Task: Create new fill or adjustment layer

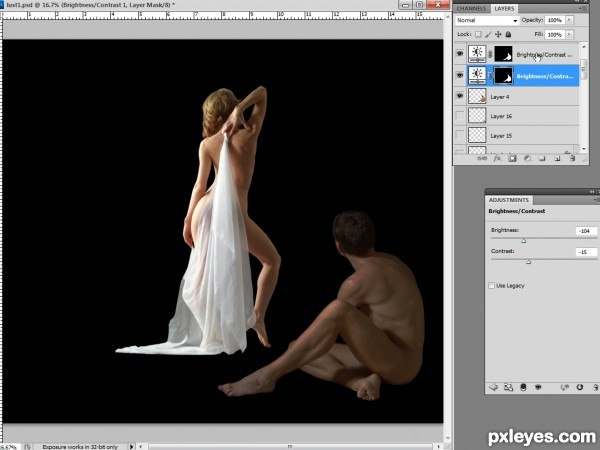Action: tap(527, 158)
